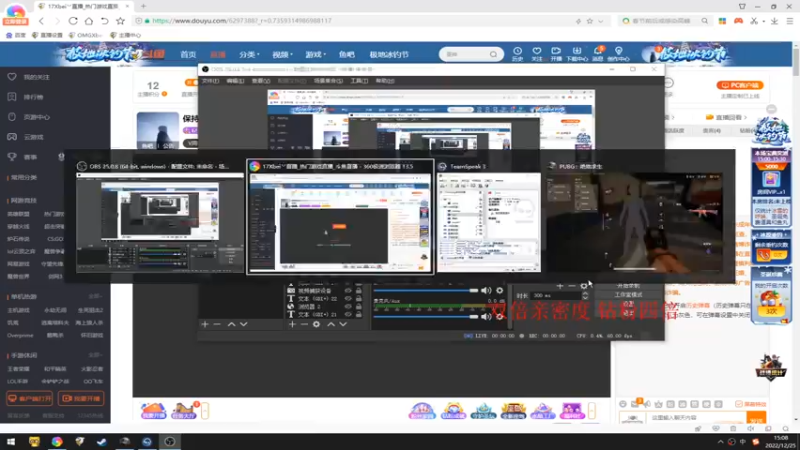Viewport: 800px width, 450px height.
Task: Click browser reload button
Action: (73, 21)
